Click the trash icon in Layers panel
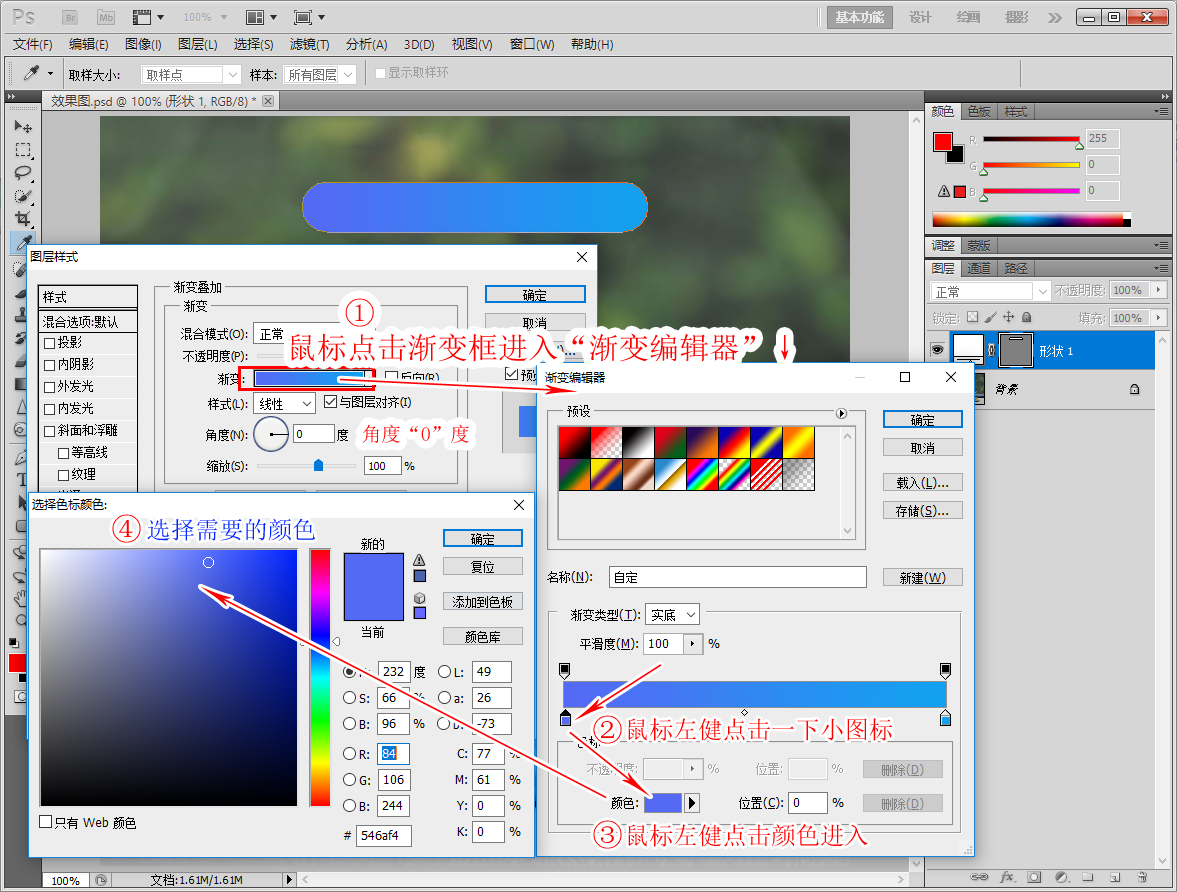 click(x=1141, y=877)
